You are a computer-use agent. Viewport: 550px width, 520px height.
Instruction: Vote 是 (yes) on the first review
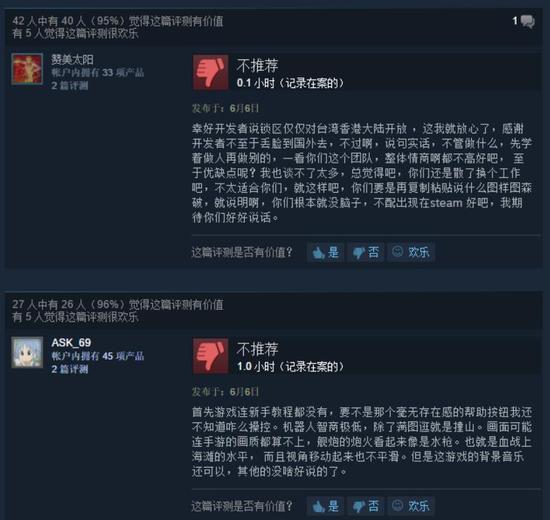(x=326, y=252)
